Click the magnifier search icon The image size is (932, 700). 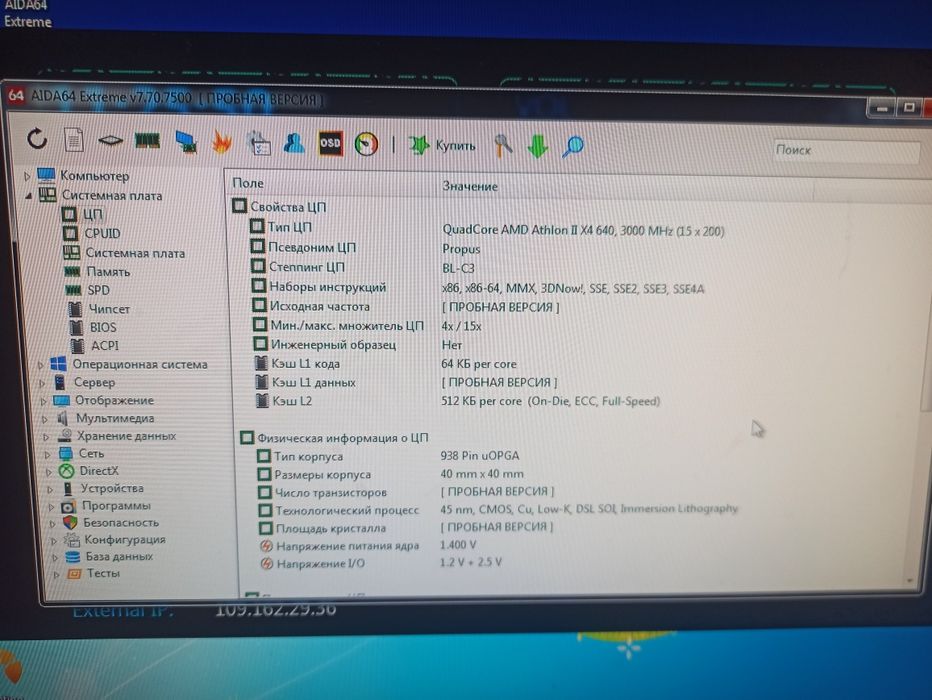tap(573, 146)
